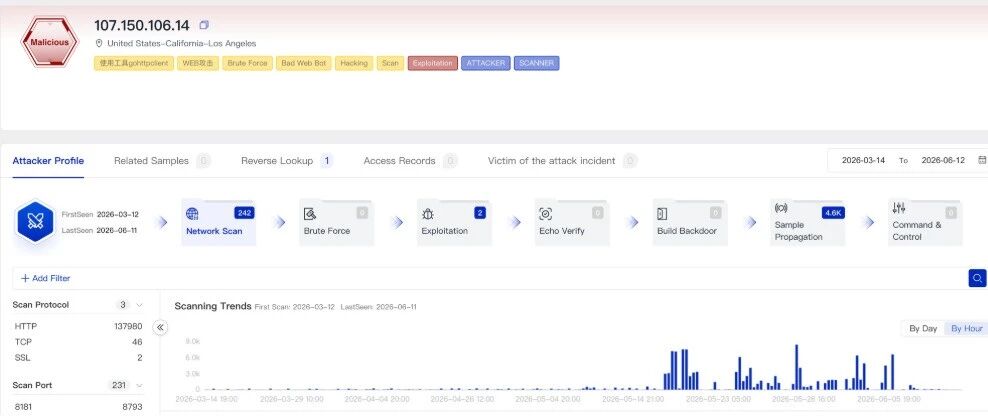988x420 pixels.
Task: Click the chart axis label 2026-06-05 19:00
Action: pyautogui.click(x=889, y=399)
